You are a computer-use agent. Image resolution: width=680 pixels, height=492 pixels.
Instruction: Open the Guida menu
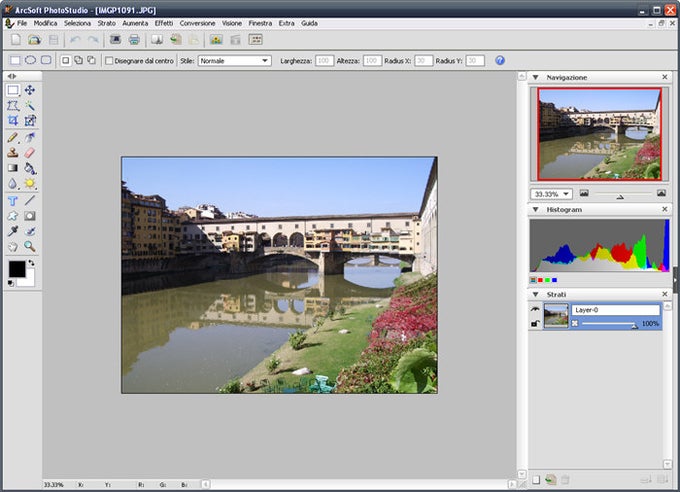click(x=309, y=23)
